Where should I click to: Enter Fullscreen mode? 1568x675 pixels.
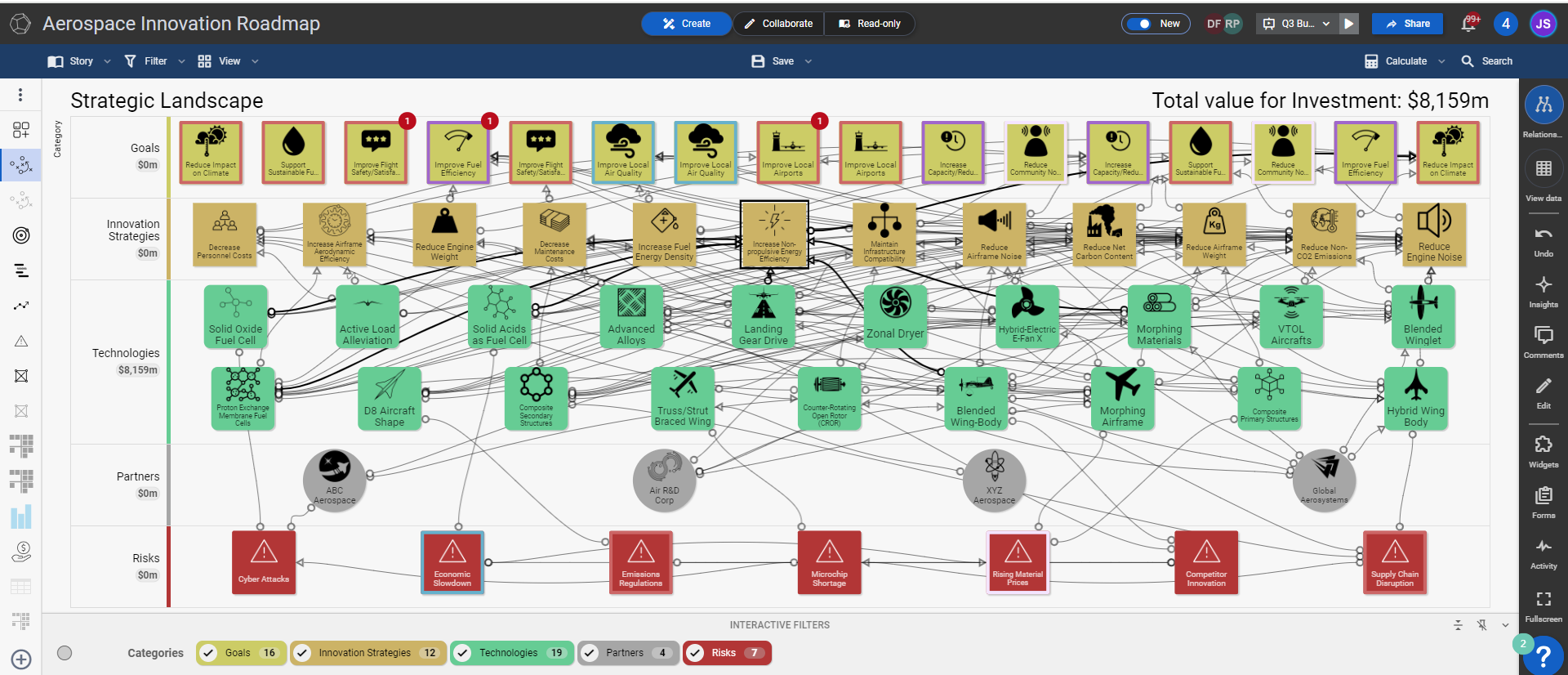click(x=1543, y=599)
